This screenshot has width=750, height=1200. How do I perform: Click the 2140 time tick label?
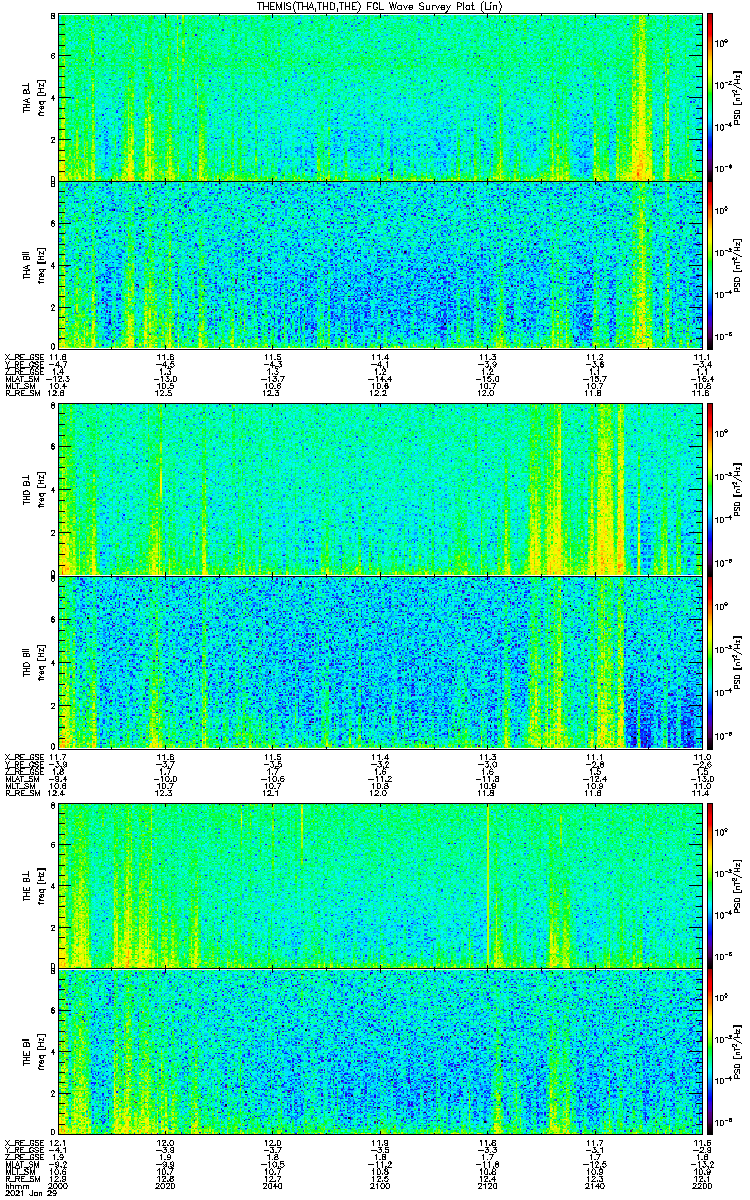pyautogui.click(x=595, y=1186)
